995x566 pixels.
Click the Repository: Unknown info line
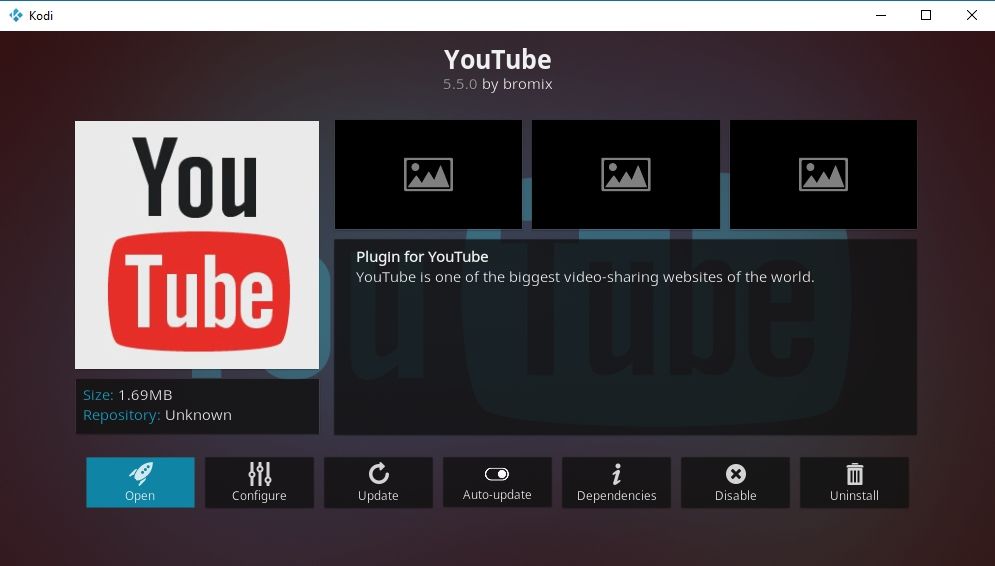157,415
